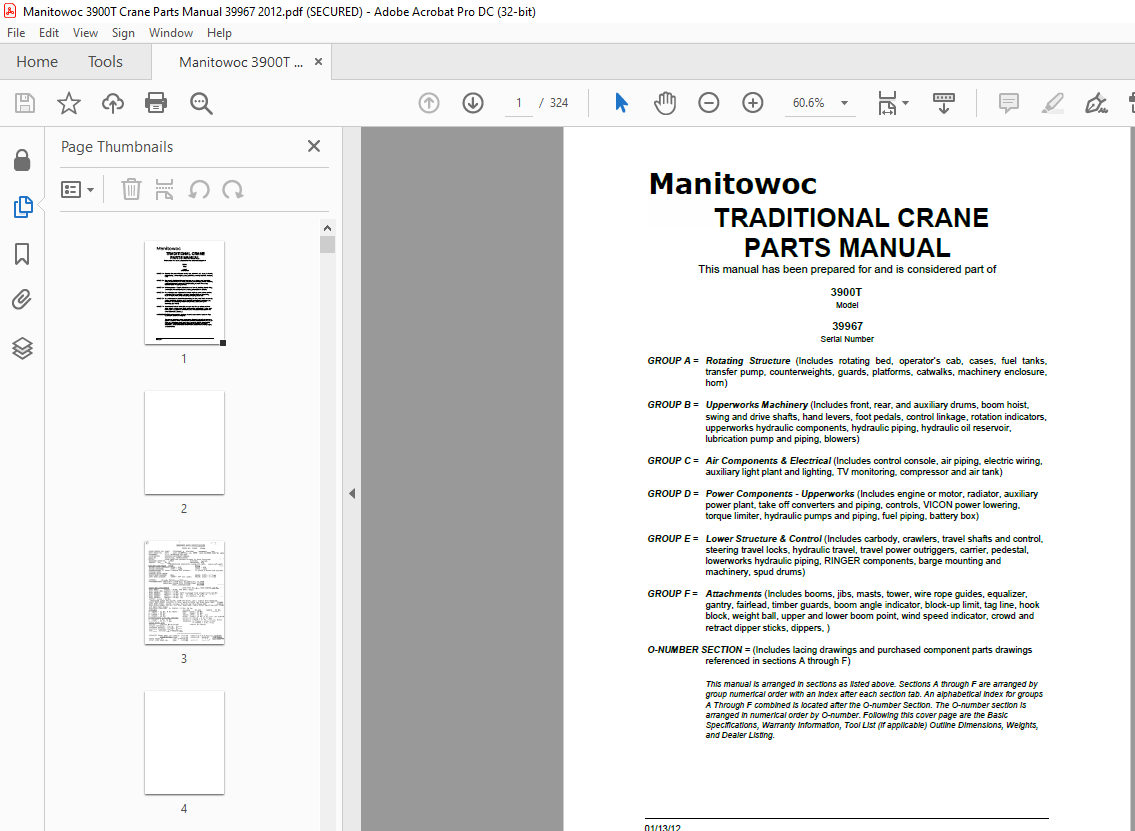Go to previous page arrow
The width and height of the screenshot is (1135, 831).
429,103
